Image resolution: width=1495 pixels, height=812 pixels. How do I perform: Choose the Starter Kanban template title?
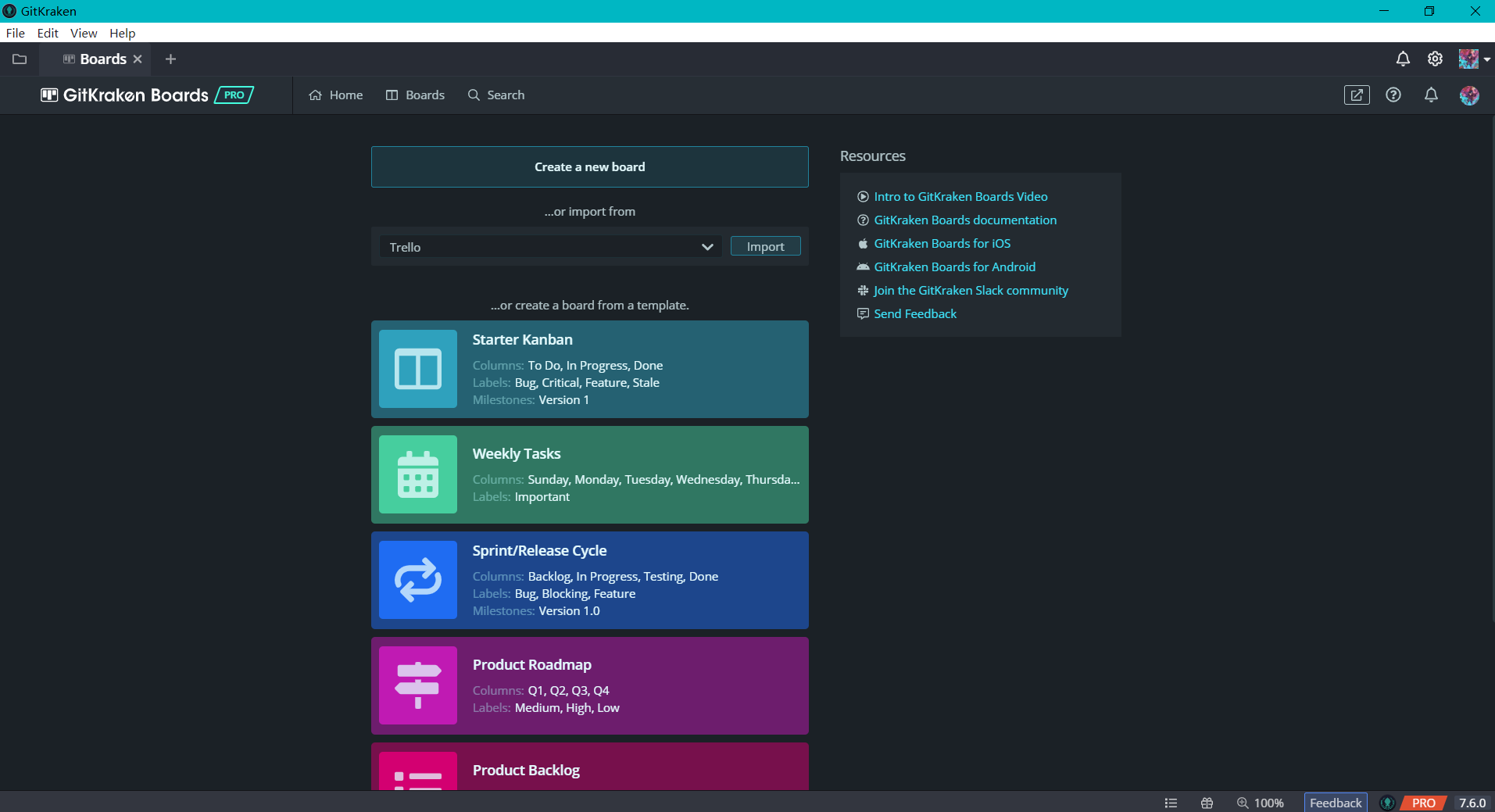(523, 340)
